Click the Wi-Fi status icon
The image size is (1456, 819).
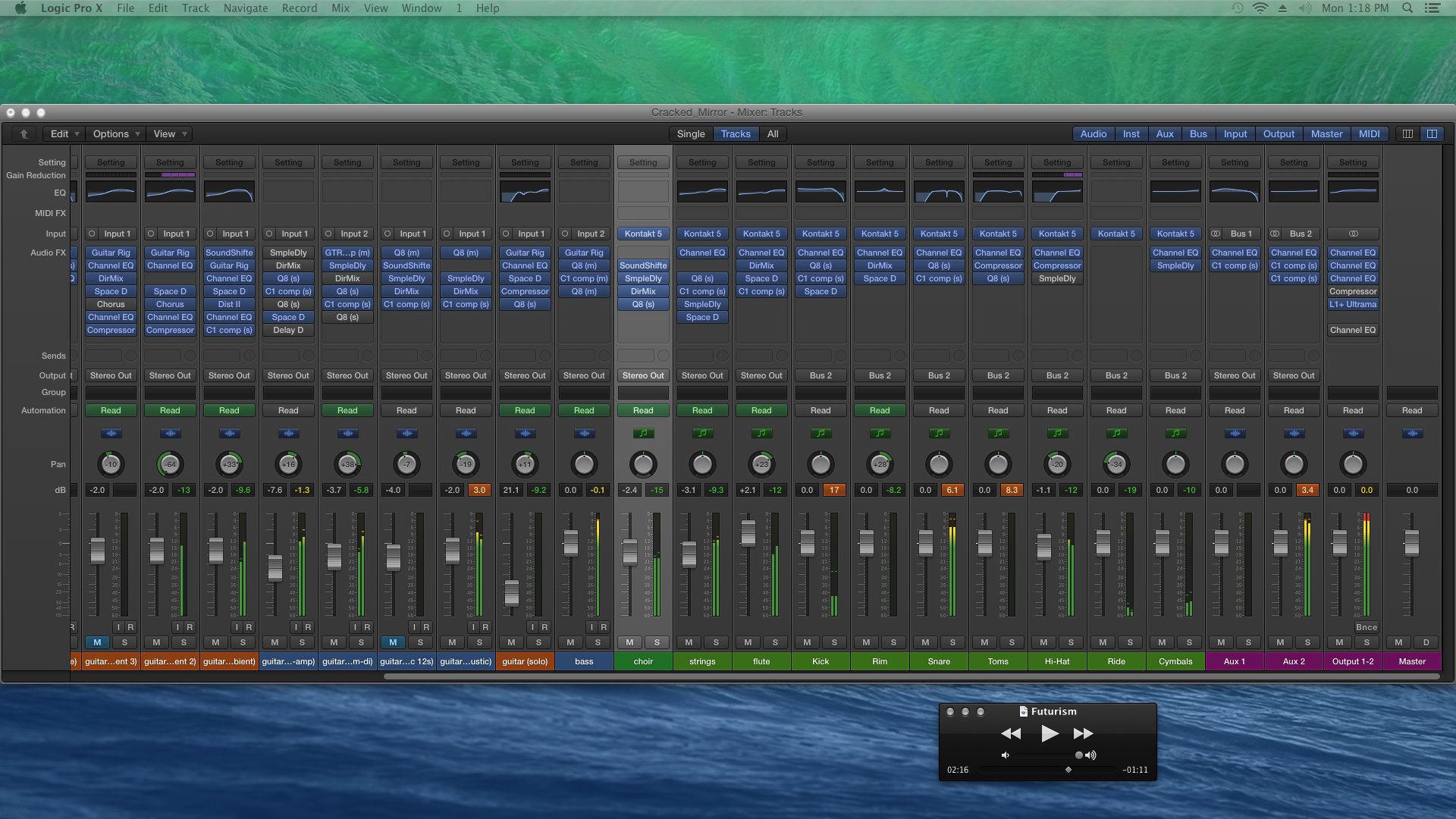(x=1260, y=8)
